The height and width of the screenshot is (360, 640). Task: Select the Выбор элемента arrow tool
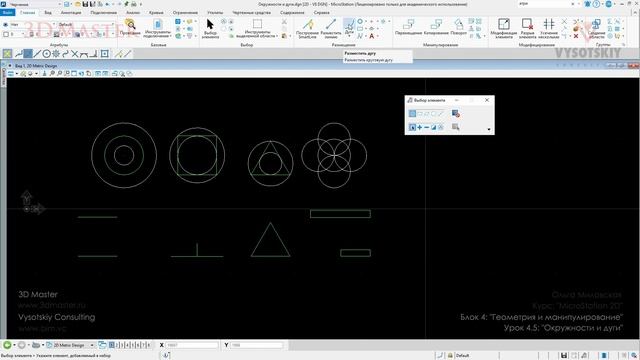coord(210,29)
